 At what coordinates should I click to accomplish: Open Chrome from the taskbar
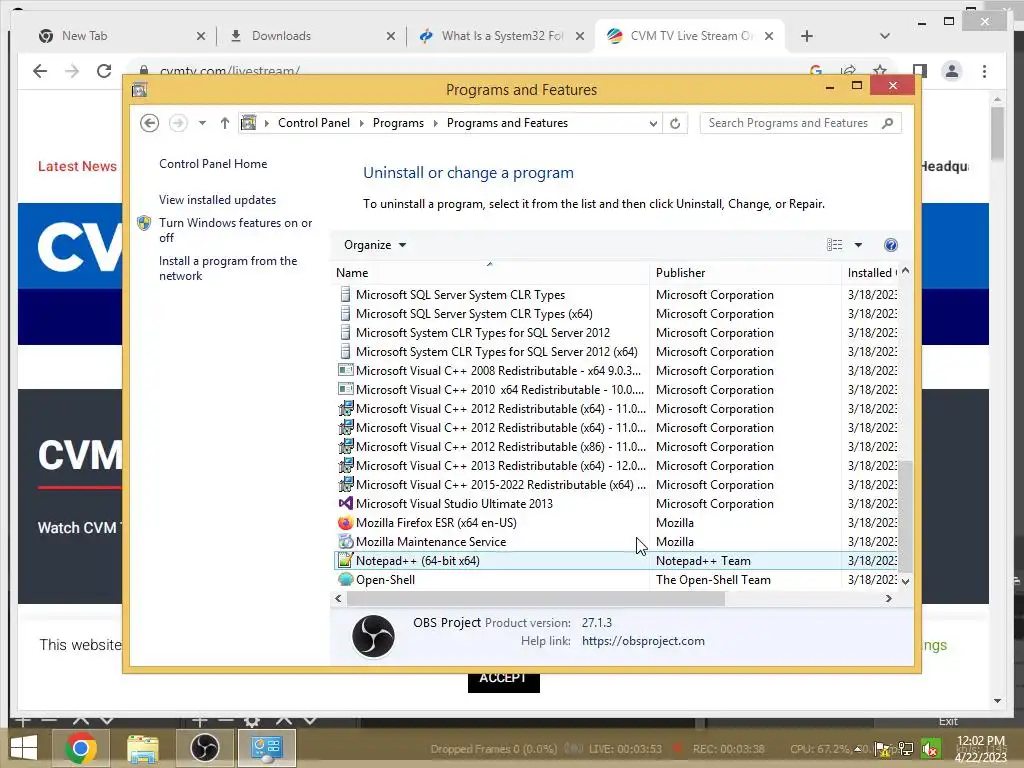click(x=81, y=748)
